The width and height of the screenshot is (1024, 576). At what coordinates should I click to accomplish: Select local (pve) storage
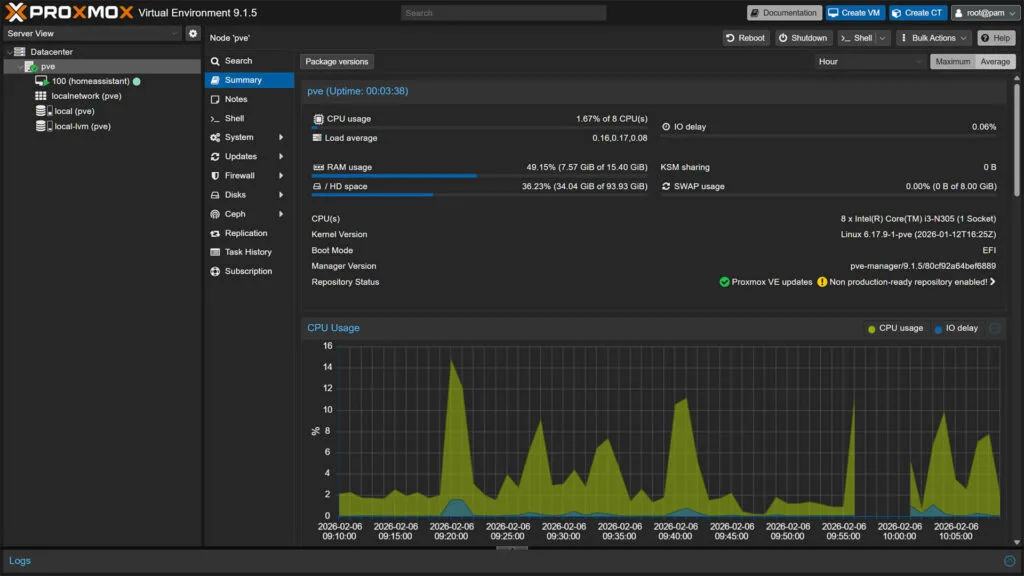pyautogui.click(x=74, y=111)
